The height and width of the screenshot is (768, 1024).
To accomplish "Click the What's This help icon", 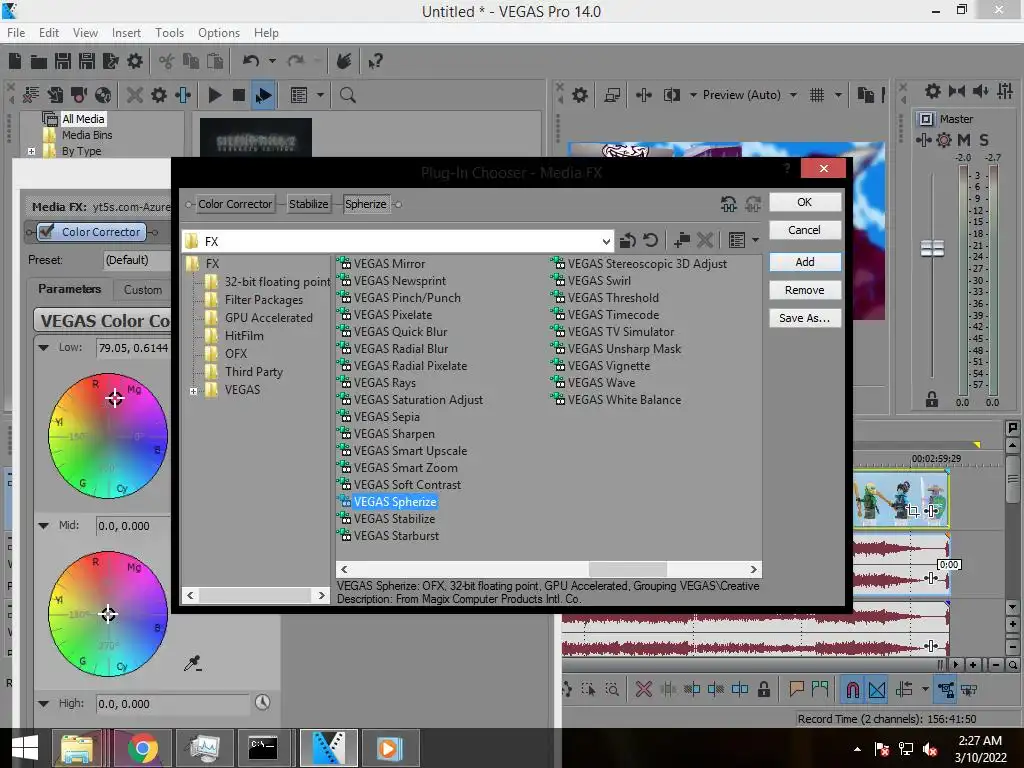I will click(375, 61).
